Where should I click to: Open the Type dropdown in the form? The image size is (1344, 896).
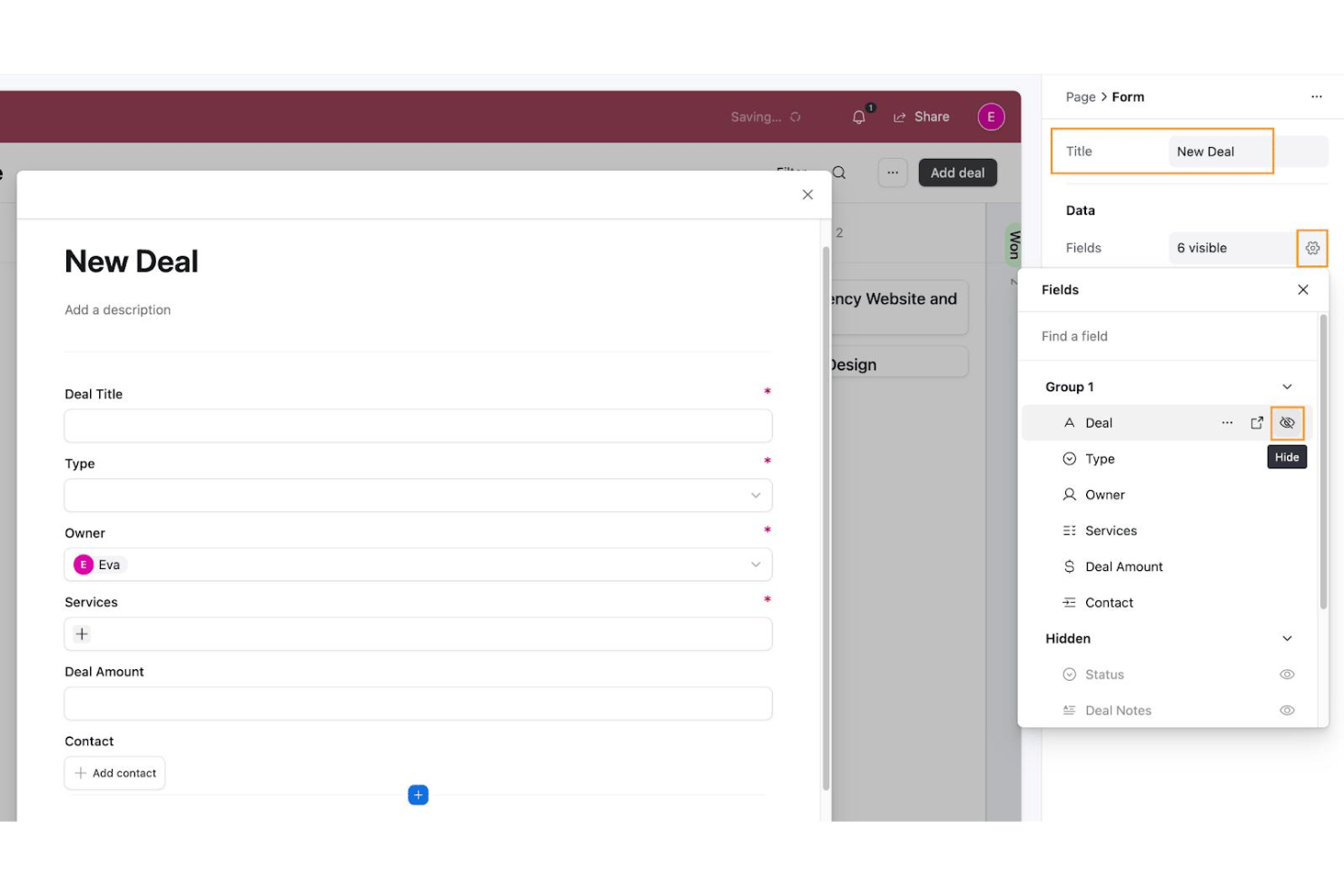pos(418,496)
